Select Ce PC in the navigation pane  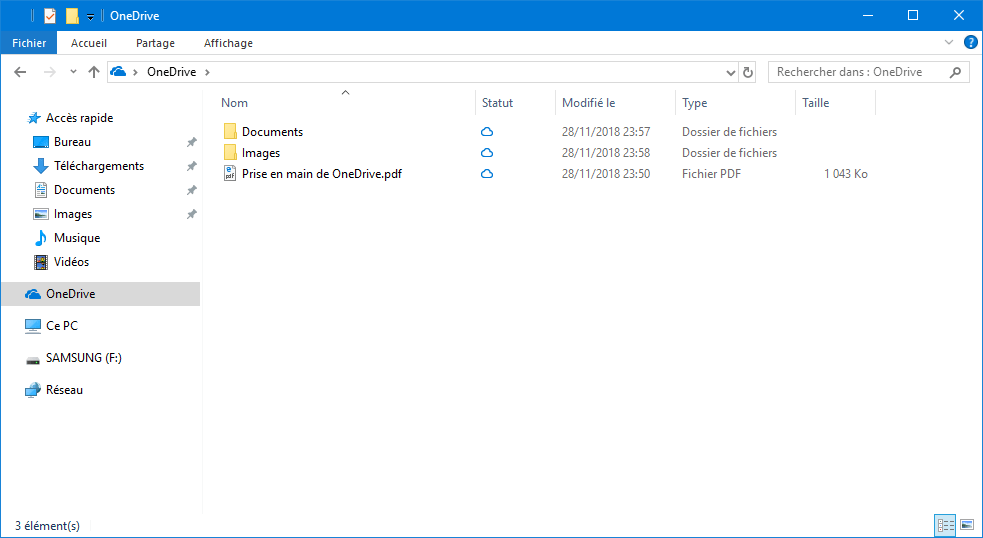[x=61, y=325]
